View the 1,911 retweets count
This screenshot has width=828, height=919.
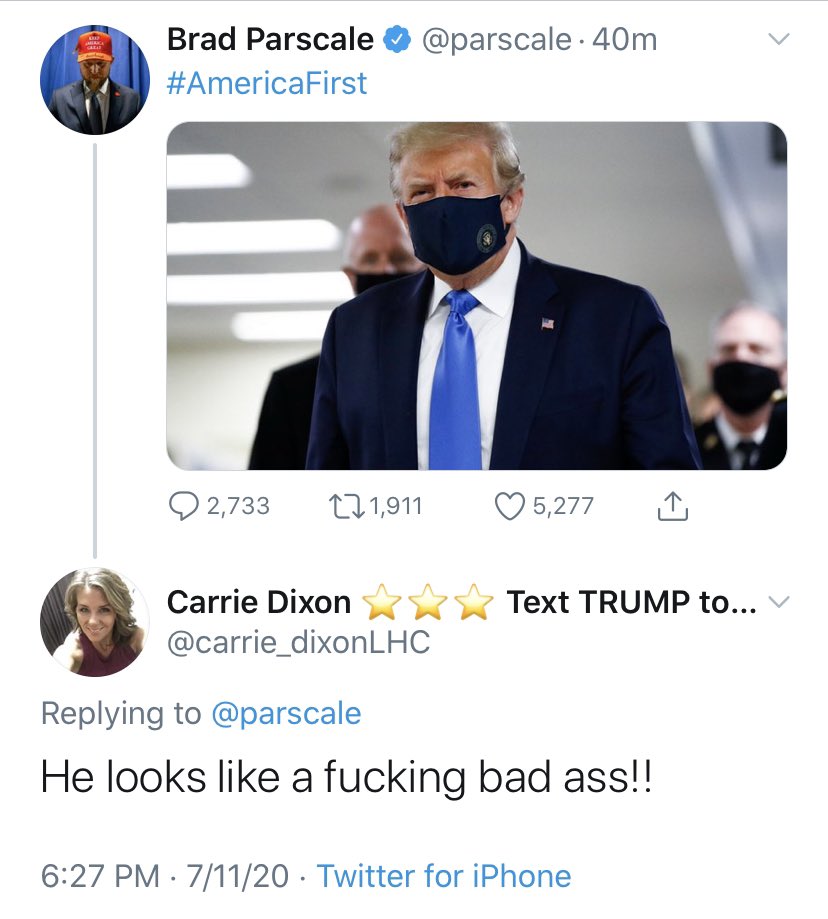396,506
